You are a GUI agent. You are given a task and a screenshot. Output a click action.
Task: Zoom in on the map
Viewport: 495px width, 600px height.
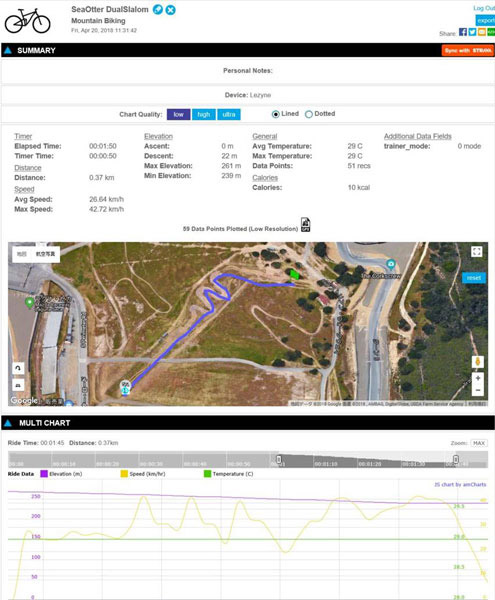pyautogui.click(x=478, y=378)
